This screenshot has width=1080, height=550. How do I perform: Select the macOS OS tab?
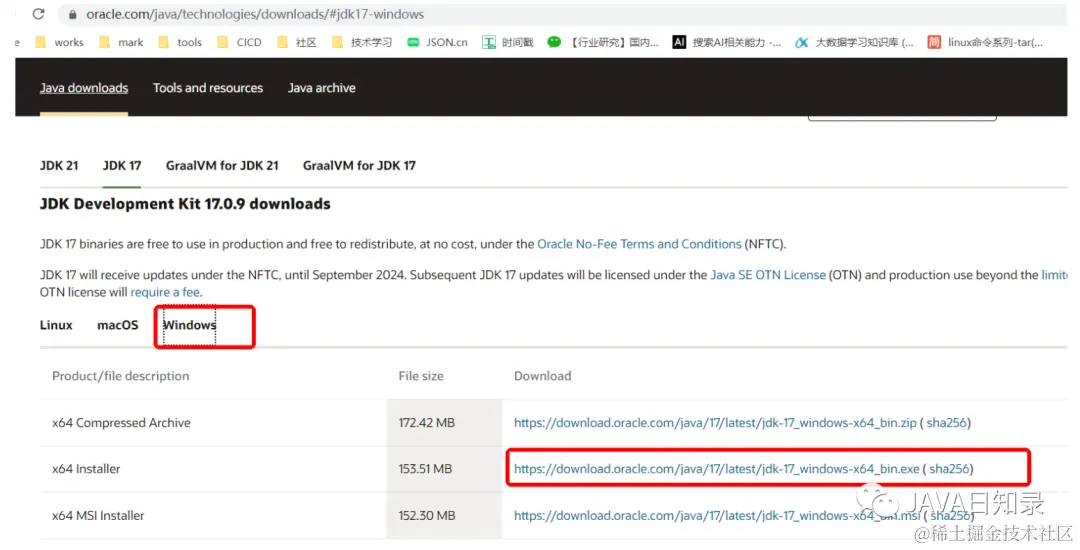tap(118, 325)
